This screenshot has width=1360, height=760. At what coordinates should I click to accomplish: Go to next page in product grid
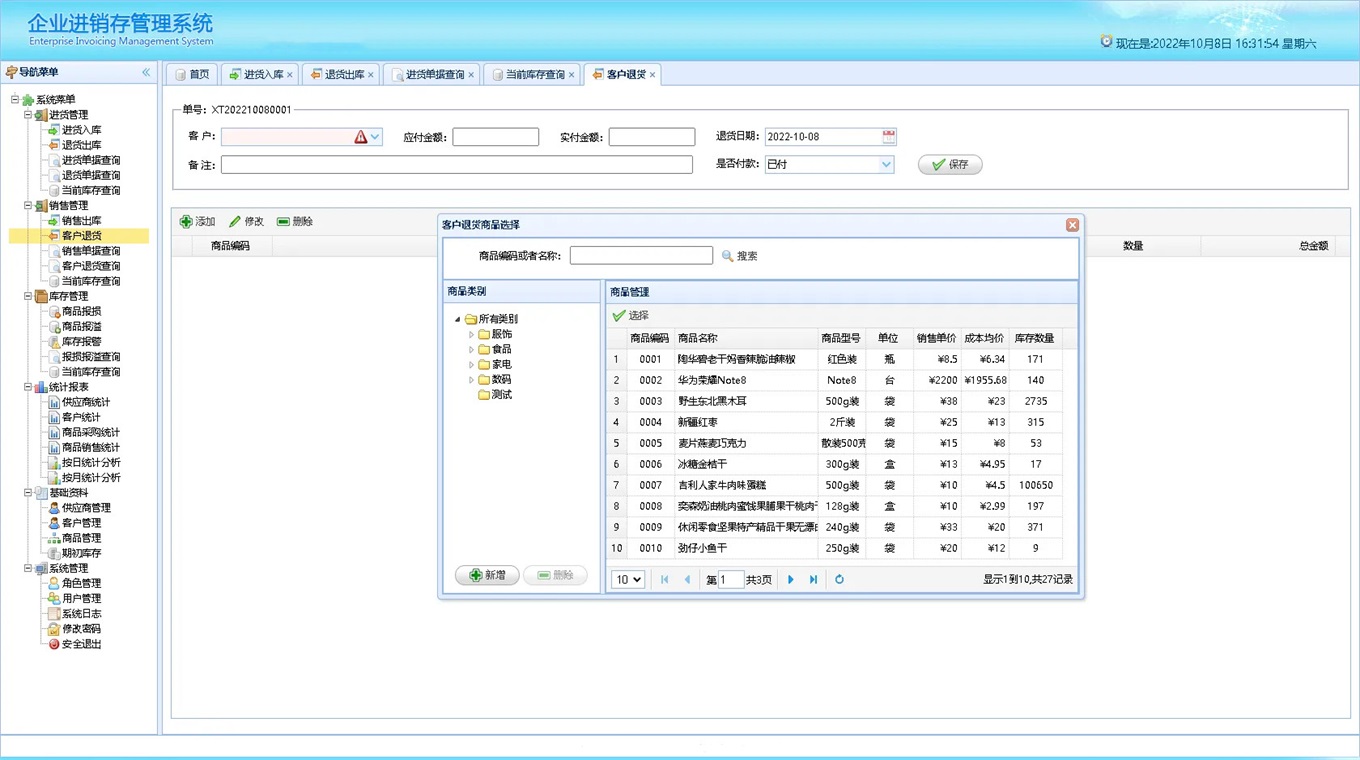point(791,579)
